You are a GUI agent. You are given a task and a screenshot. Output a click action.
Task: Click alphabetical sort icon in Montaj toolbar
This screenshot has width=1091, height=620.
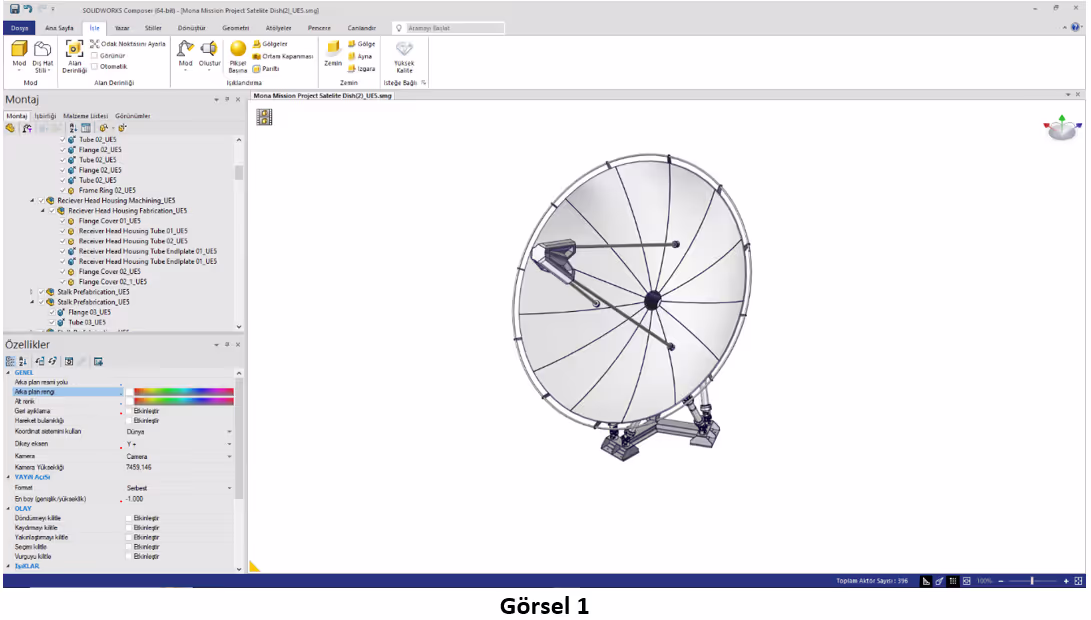click(x=73, y=128)
